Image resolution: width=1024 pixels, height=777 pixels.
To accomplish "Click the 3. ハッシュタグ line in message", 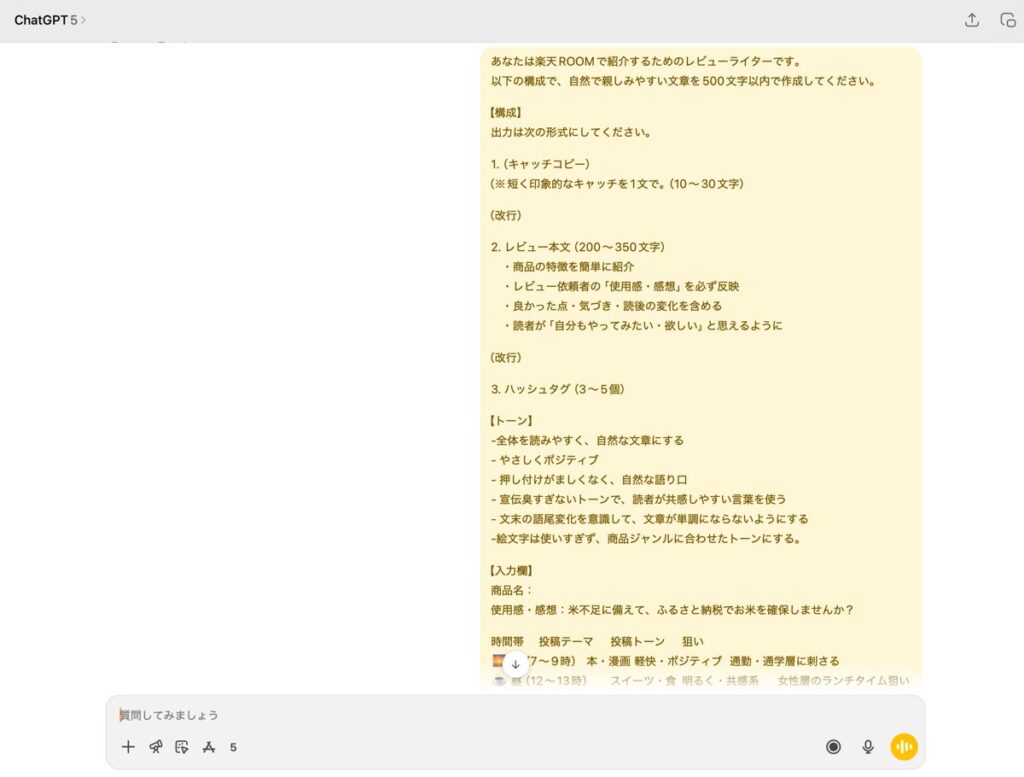I will coord(557,389).
